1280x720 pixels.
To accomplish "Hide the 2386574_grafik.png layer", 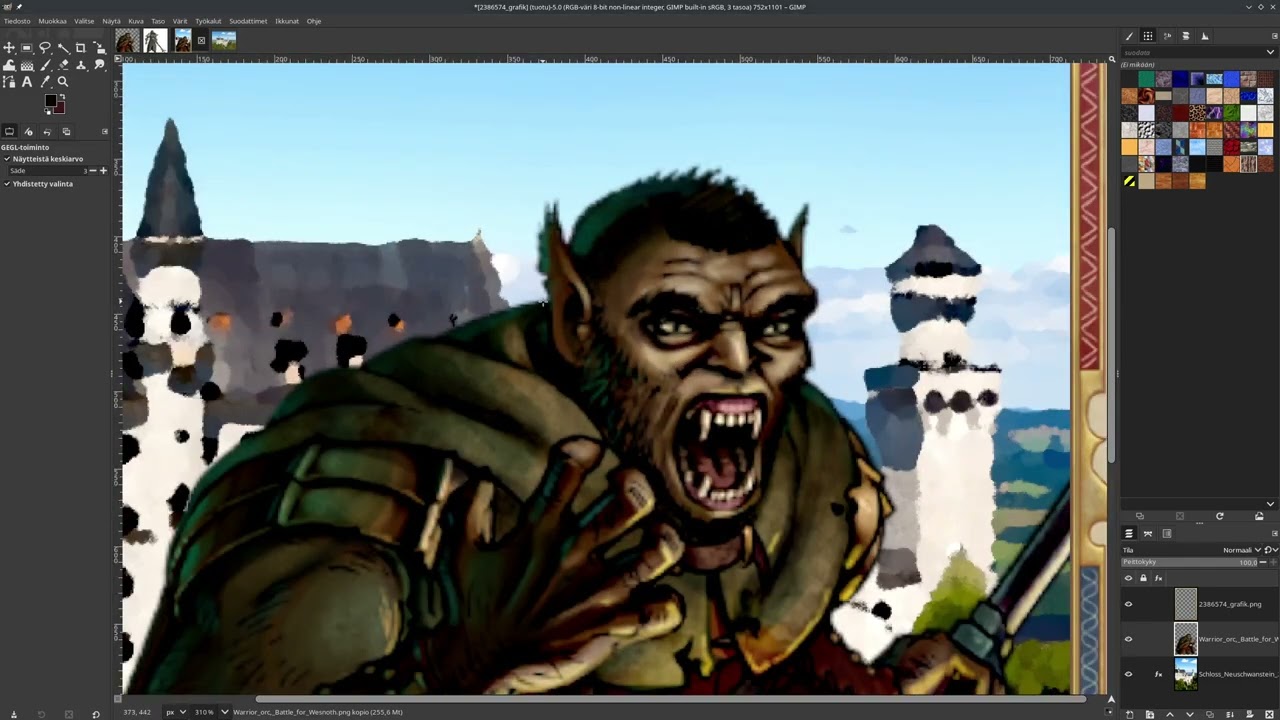I will point(1128,604).
